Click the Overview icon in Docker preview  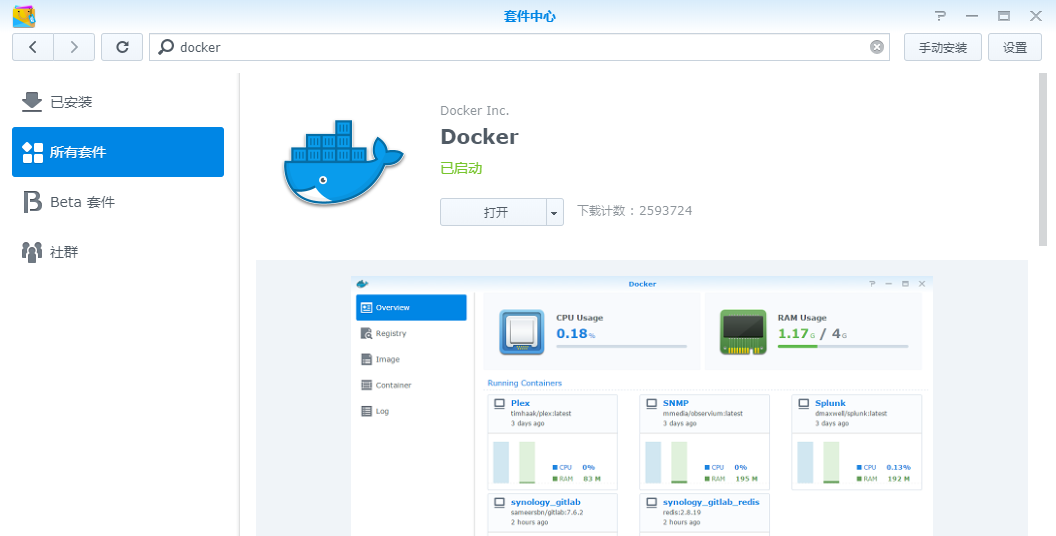[366, 308]
